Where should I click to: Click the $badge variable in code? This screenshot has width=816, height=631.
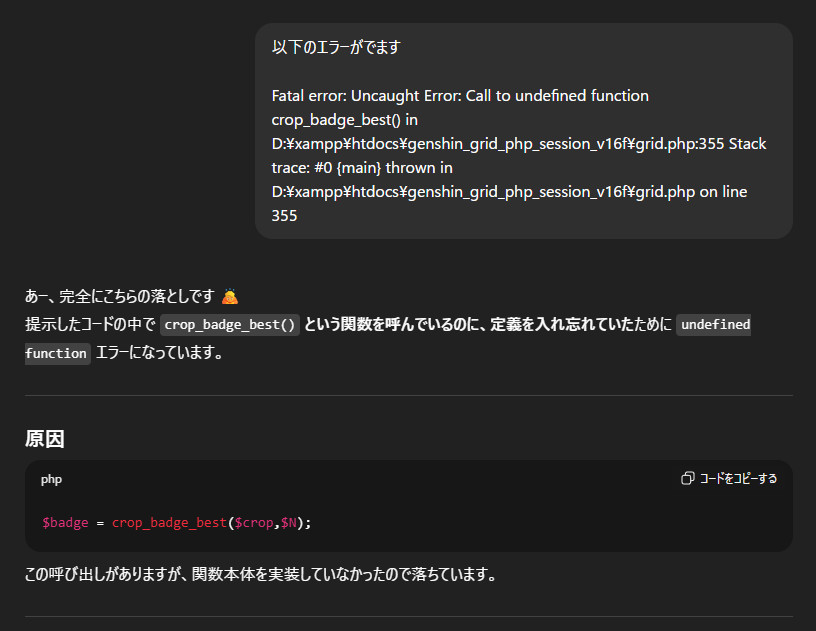(x=65, y=522)
